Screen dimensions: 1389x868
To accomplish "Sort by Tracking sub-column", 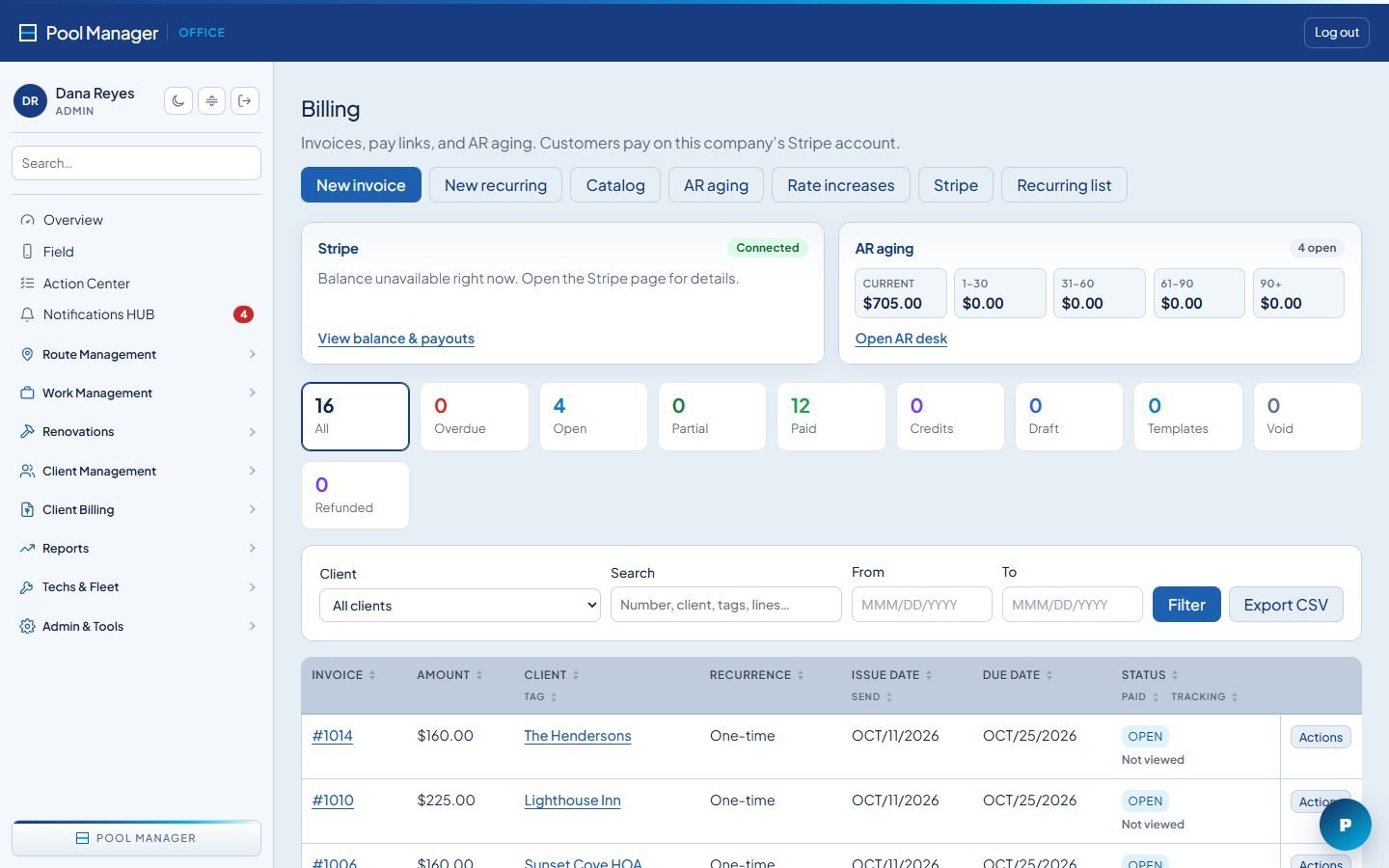I will (1205, 696).
